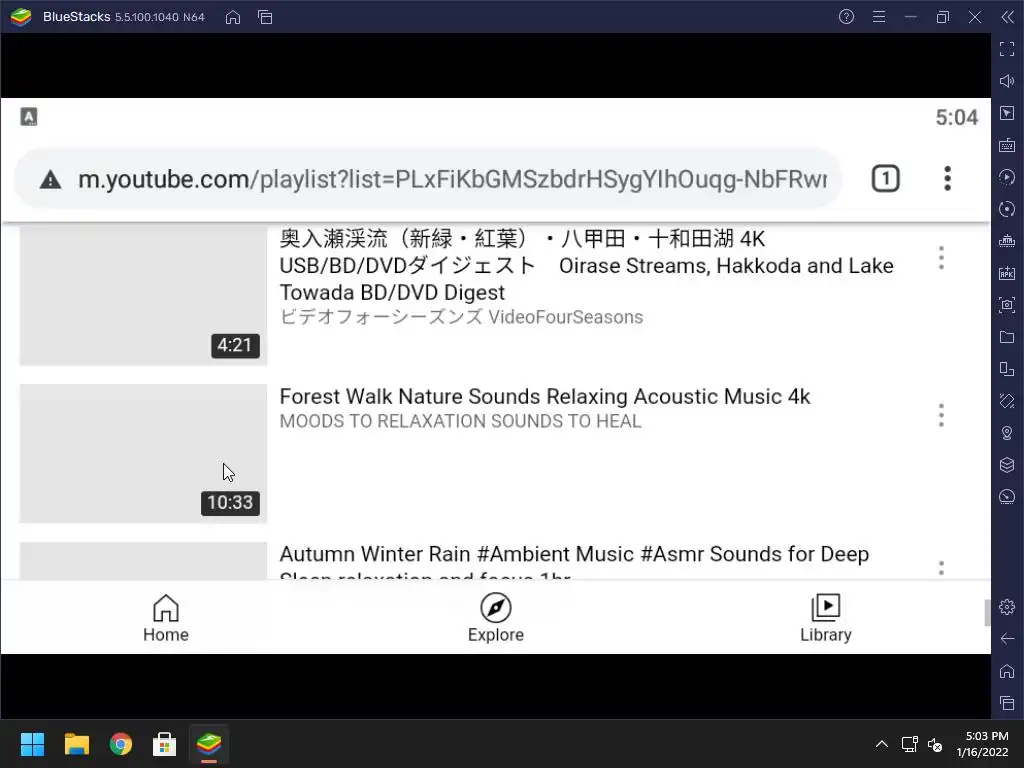1024x768 pixels.
Task: Open options menu for Autumn Winter Rain video
Action: [x=941, y=567]
